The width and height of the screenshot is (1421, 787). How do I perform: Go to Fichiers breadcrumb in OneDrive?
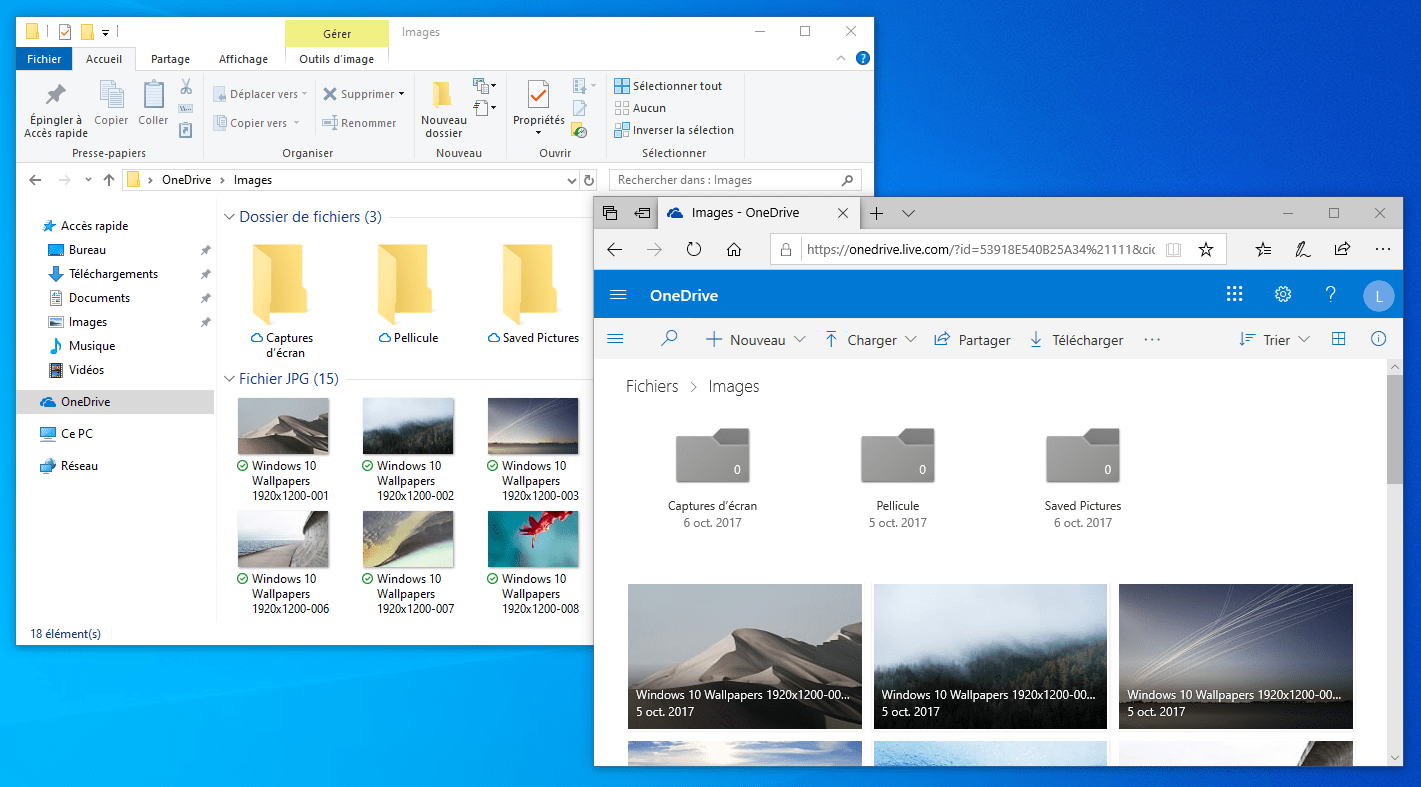(x=652, y=386)
